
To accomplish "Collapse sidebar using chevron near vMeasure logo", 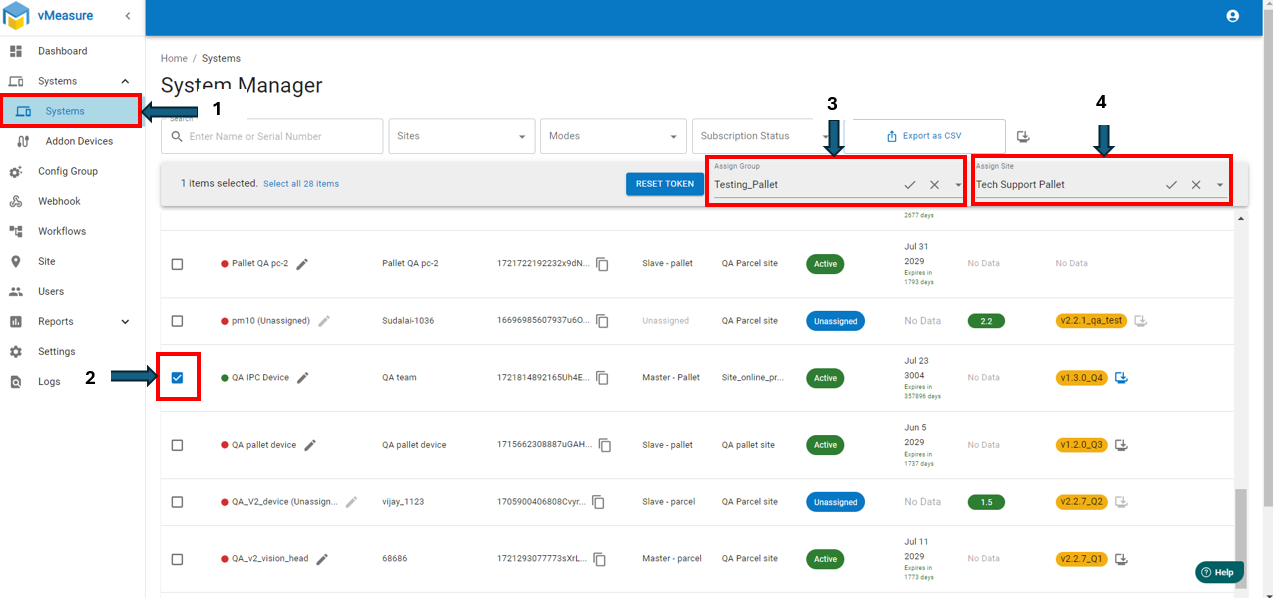I will coord(127,16).
